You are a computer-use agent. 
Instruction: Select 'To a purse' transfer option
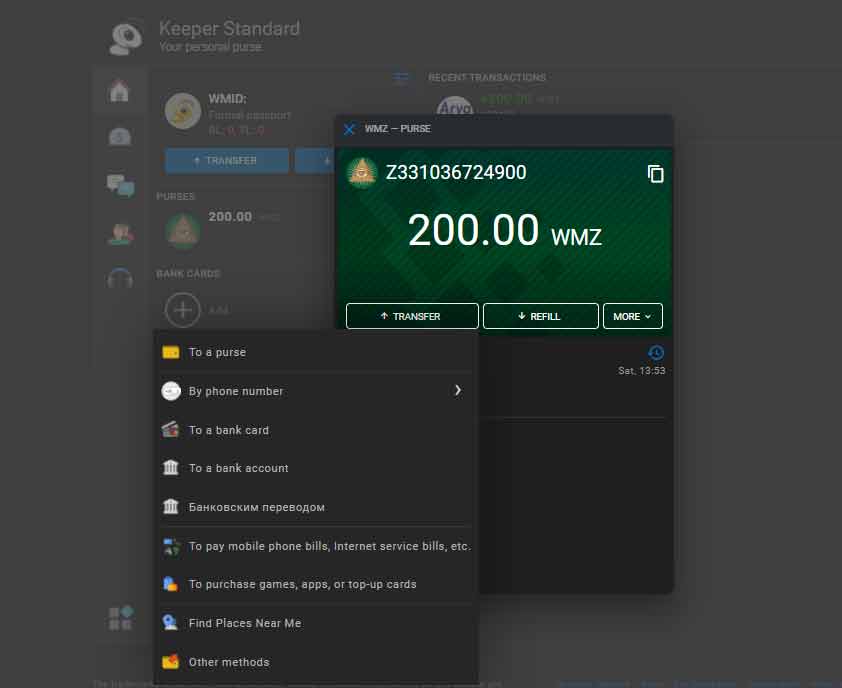coord(316,352)
